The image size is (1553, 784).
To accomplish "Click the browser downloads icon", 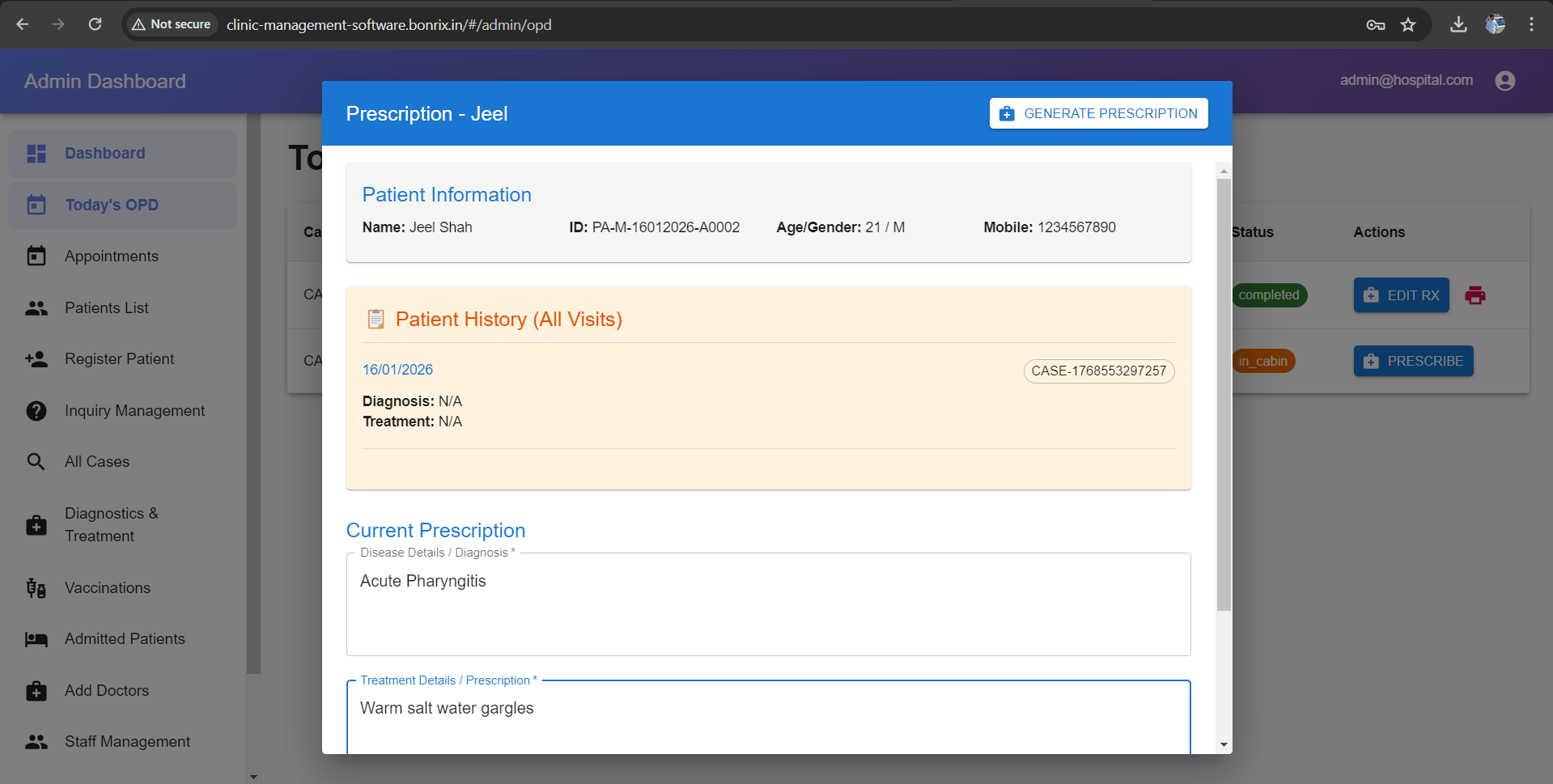I will click(x=1458, y=24).
